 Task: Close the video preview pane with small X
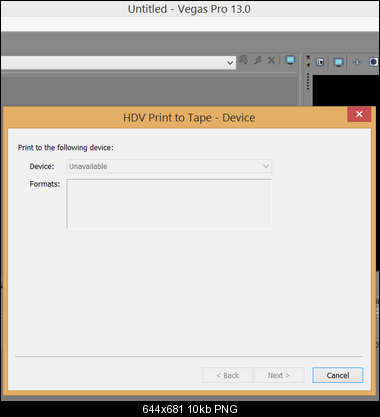(308, 57)
